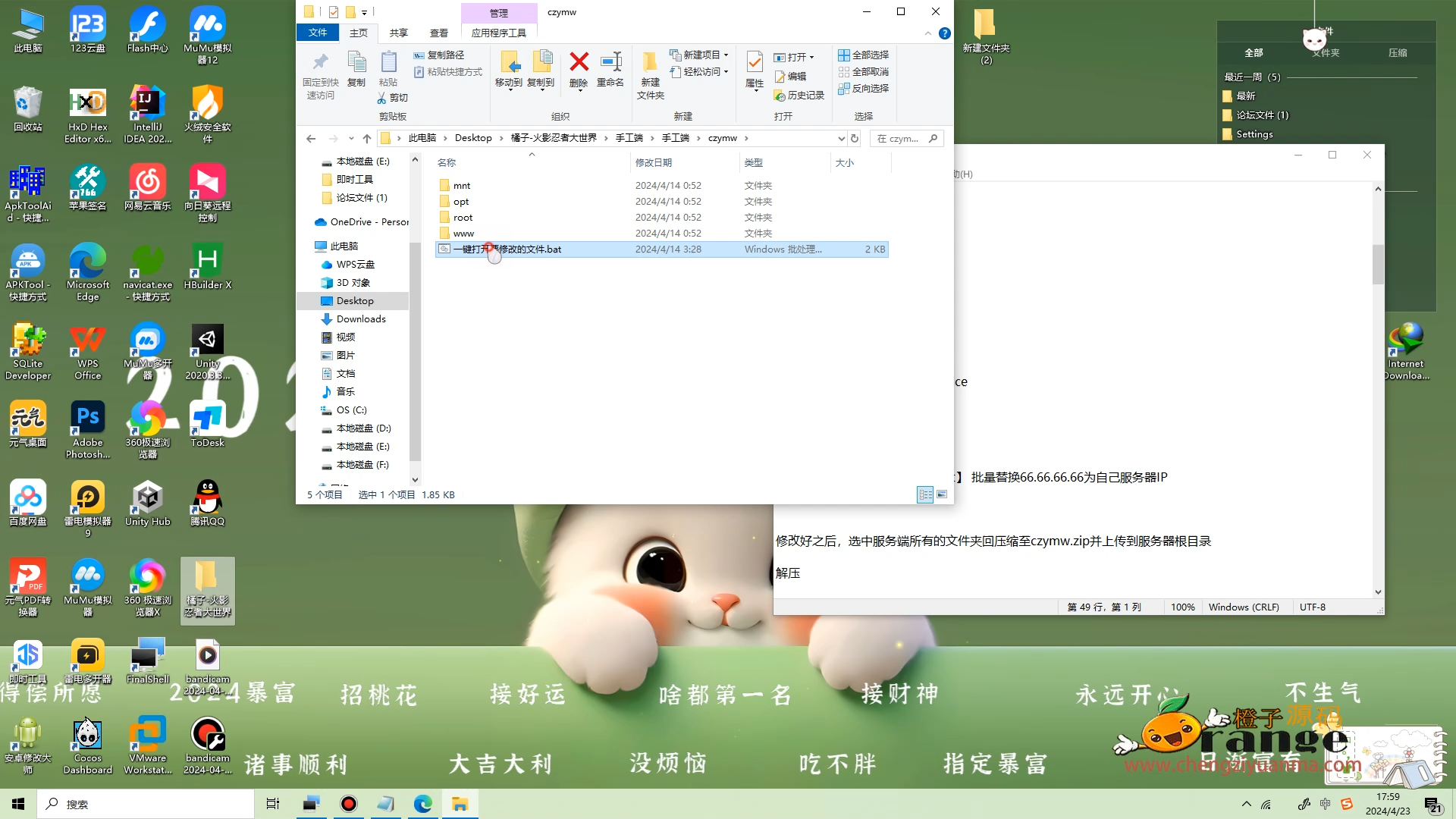Select 一键打开修改的文件.bat file

pyautogui.click(x=508, y=249)
